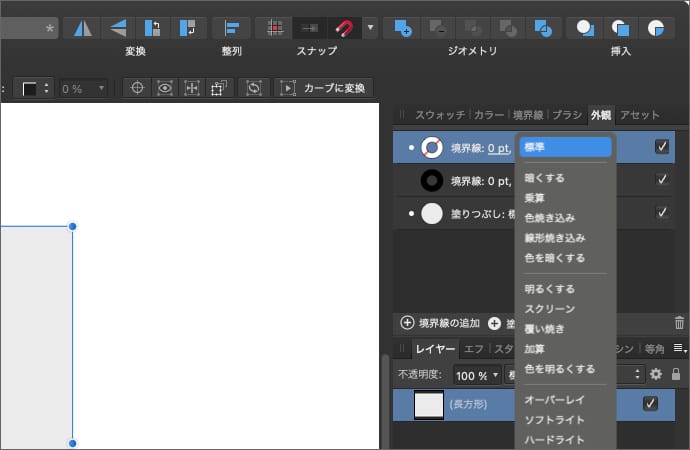Screen dimensions: 690x450
Task: Click the Insert inside selection icon
Action: (x=655, y=28)
